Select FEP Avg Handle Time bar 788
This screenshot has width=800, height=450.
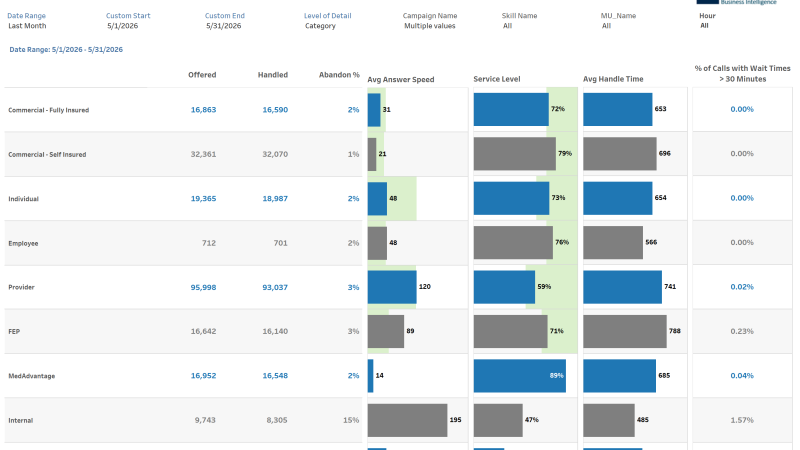[625, 331]
